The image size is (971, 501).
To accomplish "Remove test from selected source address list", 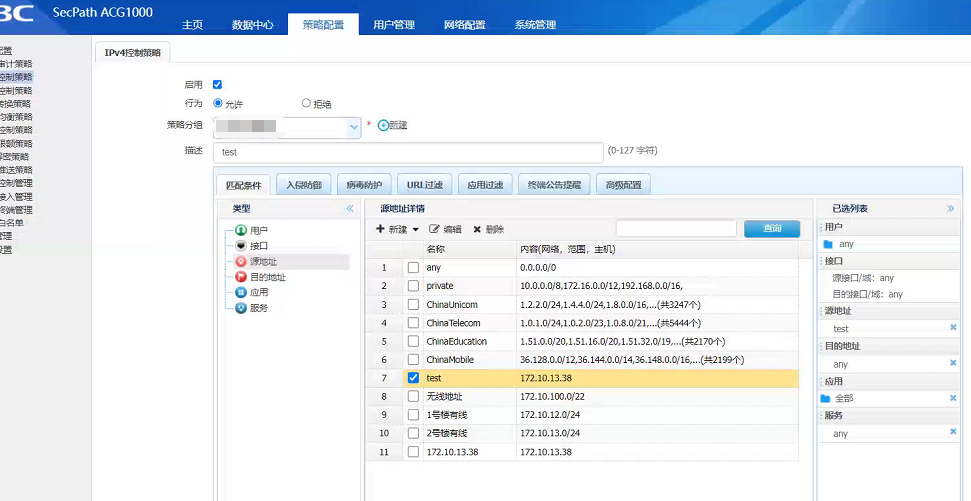I will pyautogui.click(x=953, y=328).
